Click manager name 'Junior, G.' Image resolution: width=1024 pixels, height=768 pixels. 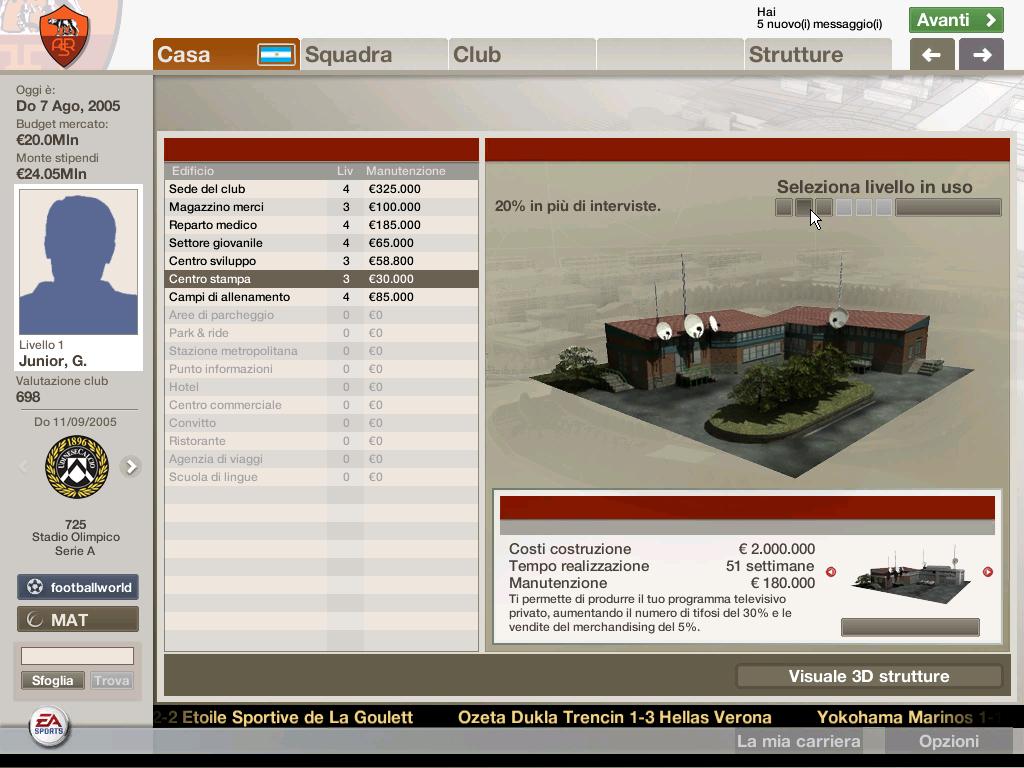point(53,361)
